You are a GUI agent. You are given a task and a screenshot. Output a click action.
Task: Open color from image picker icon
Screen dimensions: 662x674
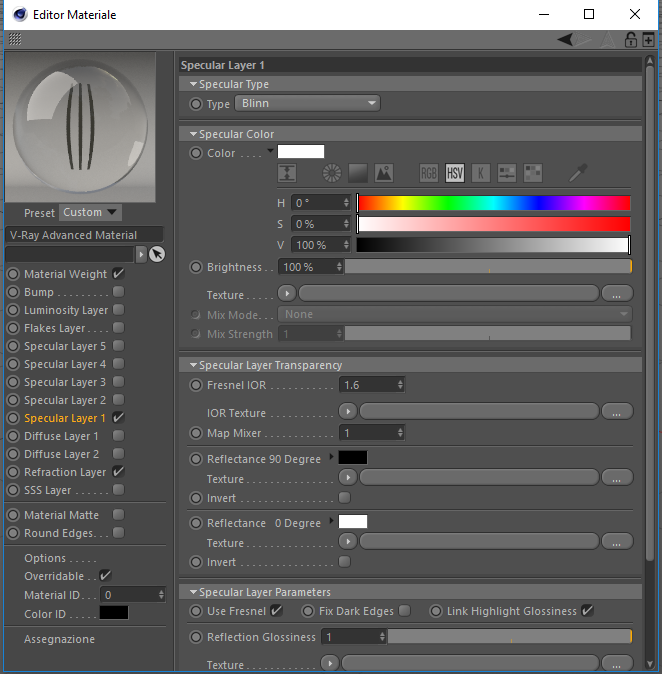coord(384,173)
